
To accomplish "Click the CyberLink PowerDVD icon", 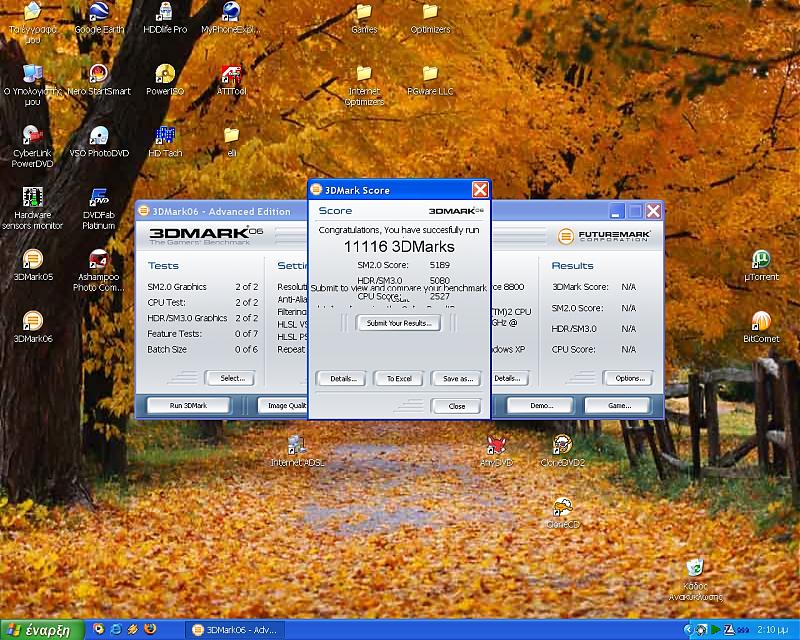I will [32, 146].
